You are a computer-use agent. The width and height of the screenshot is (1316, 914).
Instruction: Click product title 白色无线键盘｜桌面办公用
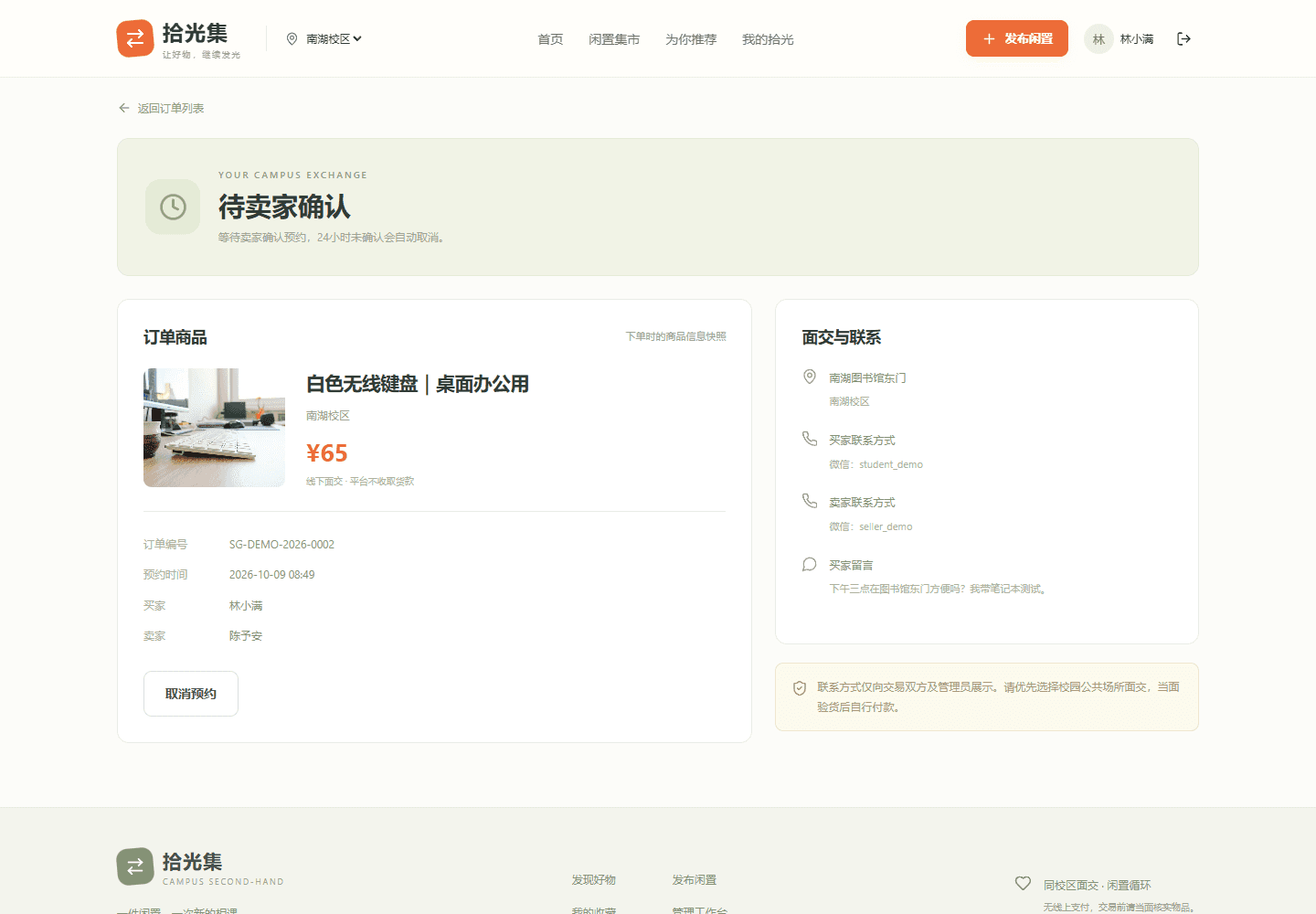418,384
